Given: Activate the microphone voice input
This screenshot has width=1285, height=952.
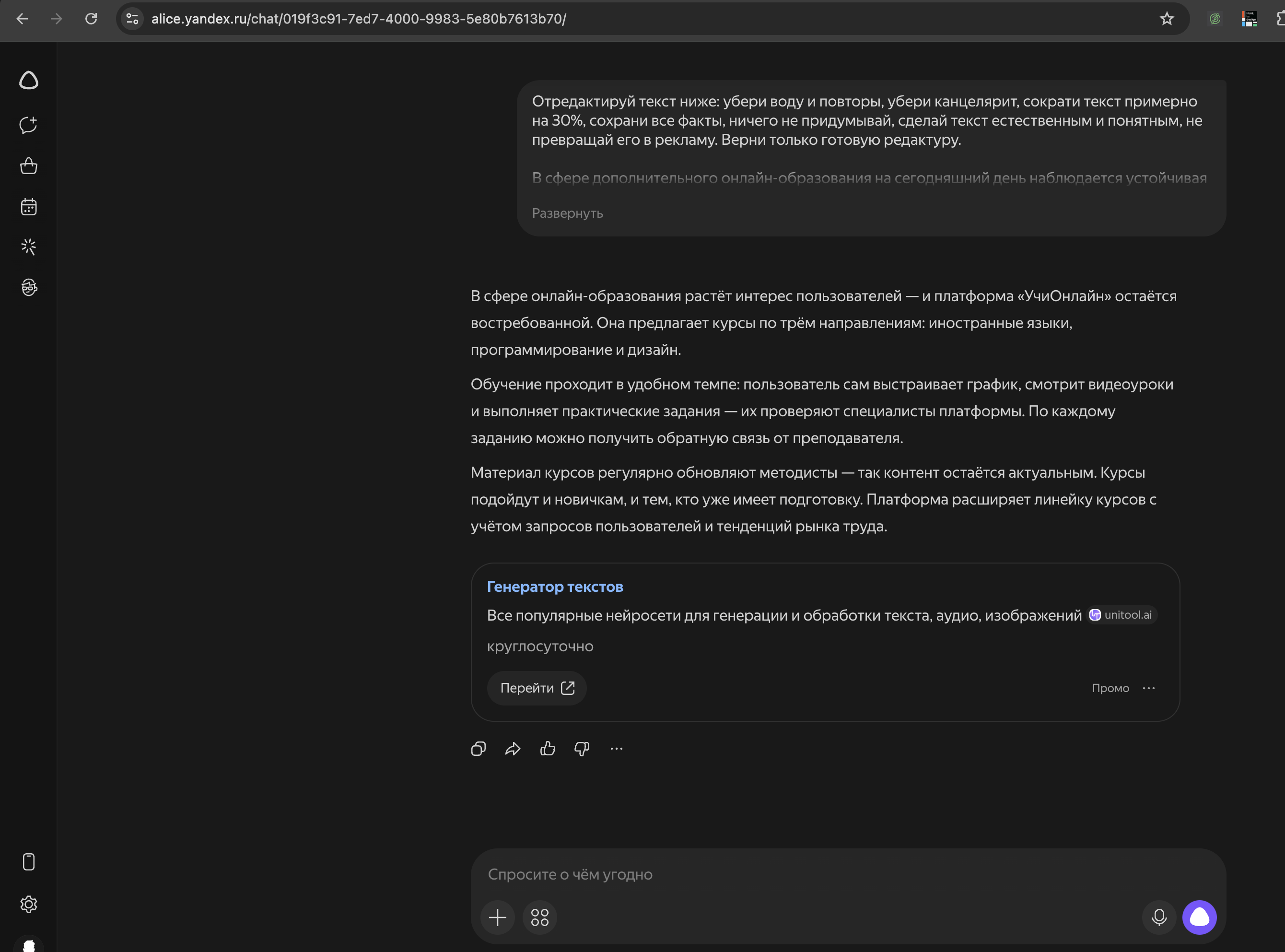Looking at the screenshot, I should [1159, 917].
